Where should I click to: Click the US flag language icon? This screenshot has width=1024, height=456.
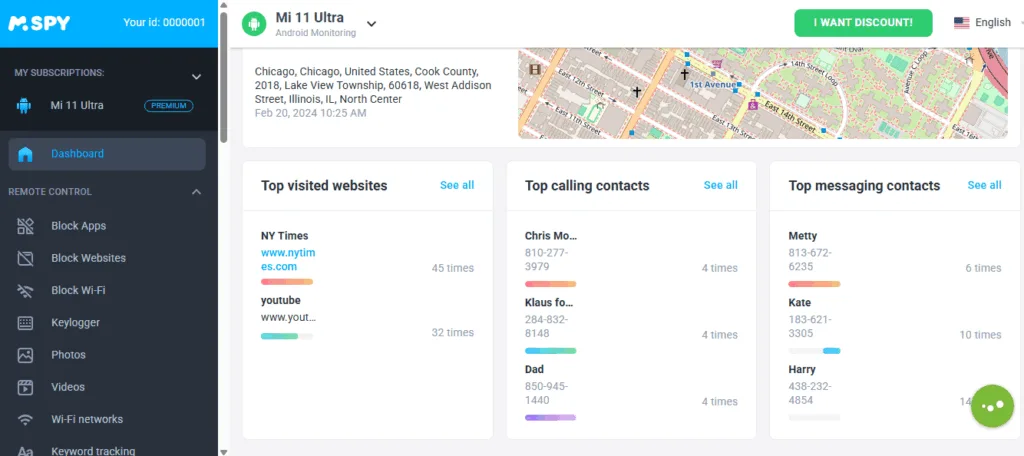961,23
